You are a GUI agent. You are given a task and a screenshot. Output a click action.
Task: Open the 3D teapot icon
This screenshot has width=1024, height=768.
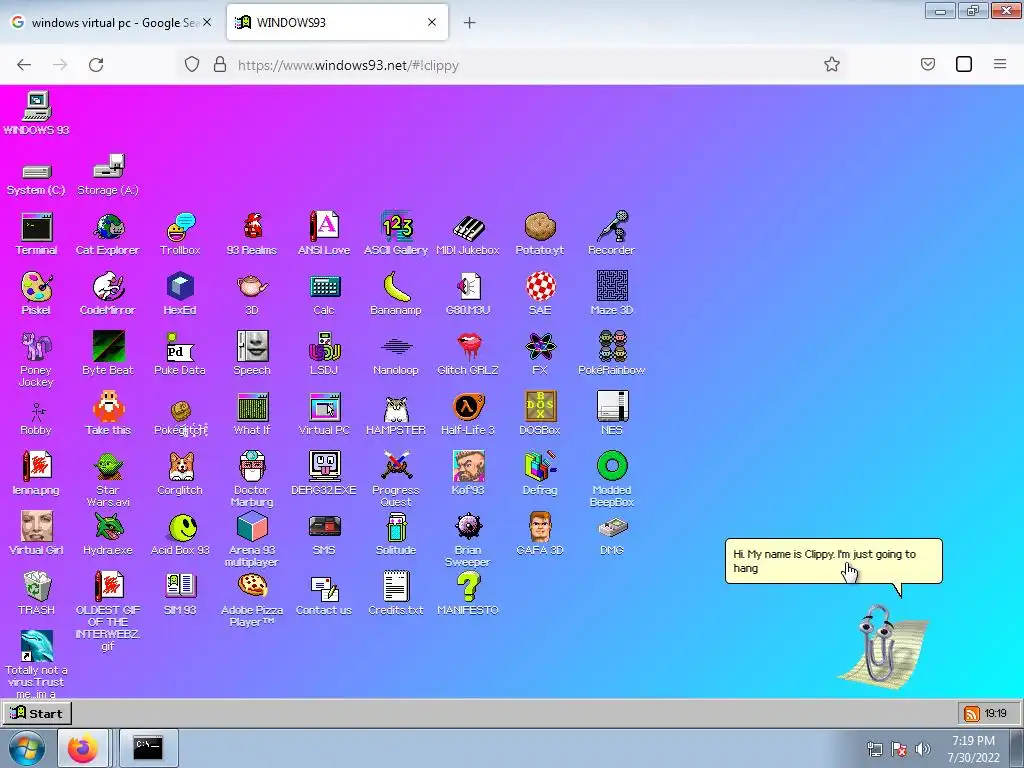pyautogui.click(x=252, y=287)
